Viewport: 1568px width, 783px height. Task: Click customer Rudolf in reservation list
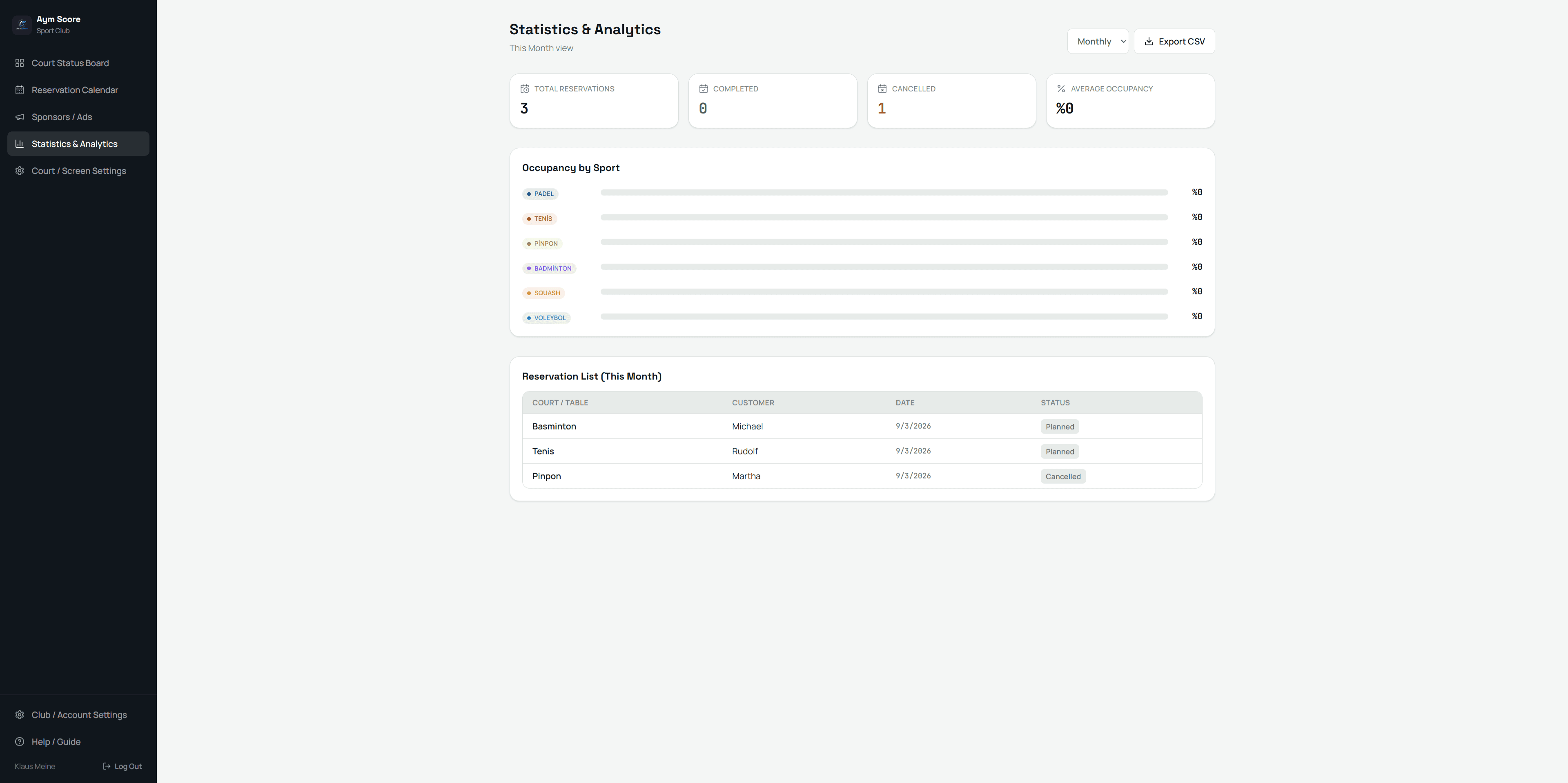744,452
